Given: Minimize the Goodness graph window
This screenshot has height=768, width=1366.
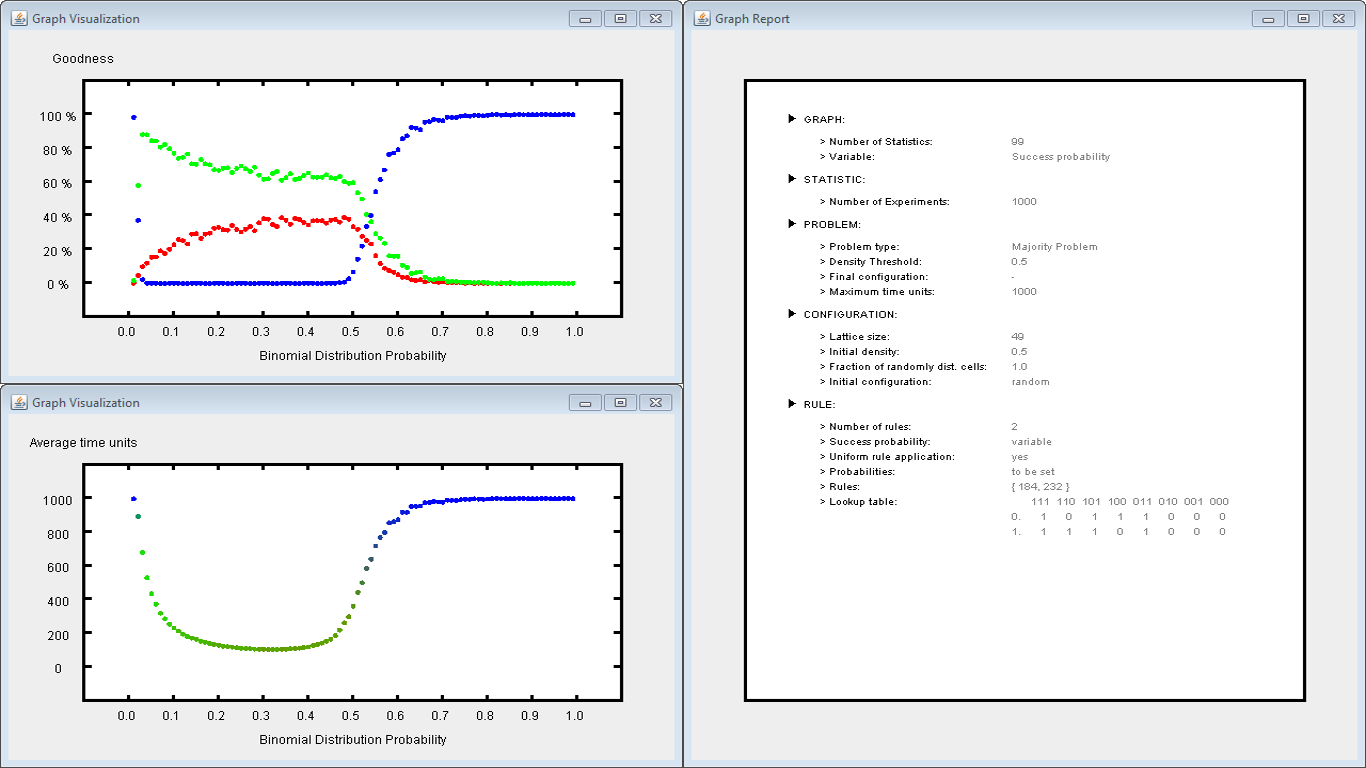Looking at the screenshot, I should click(586, 19).
